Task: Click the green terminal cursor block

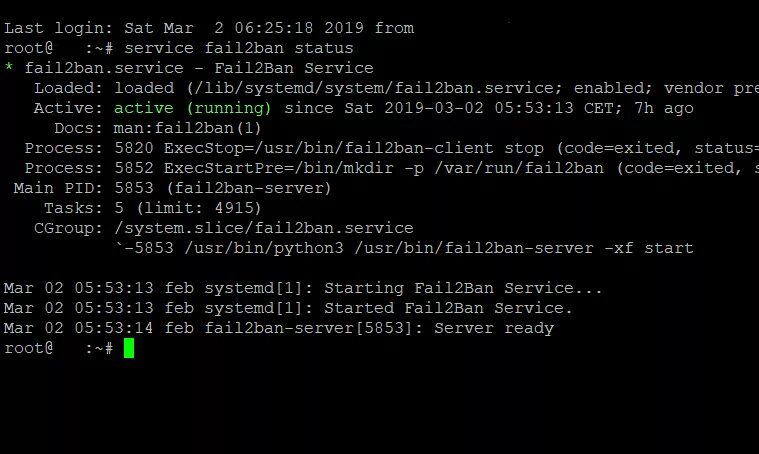Action: tap(128, 348)
